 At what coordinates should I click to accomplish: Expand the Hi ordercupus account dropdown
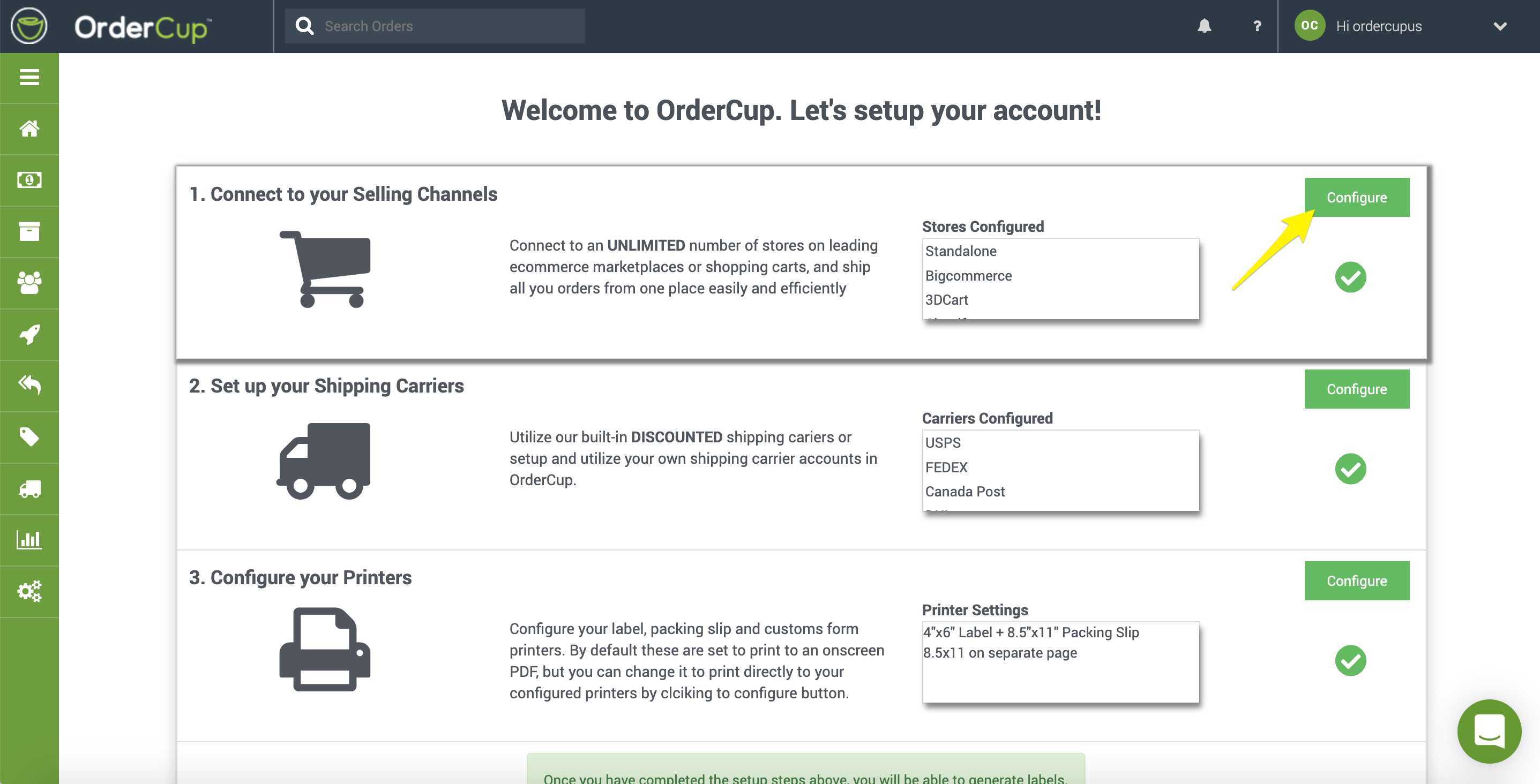coord(1499,26)
